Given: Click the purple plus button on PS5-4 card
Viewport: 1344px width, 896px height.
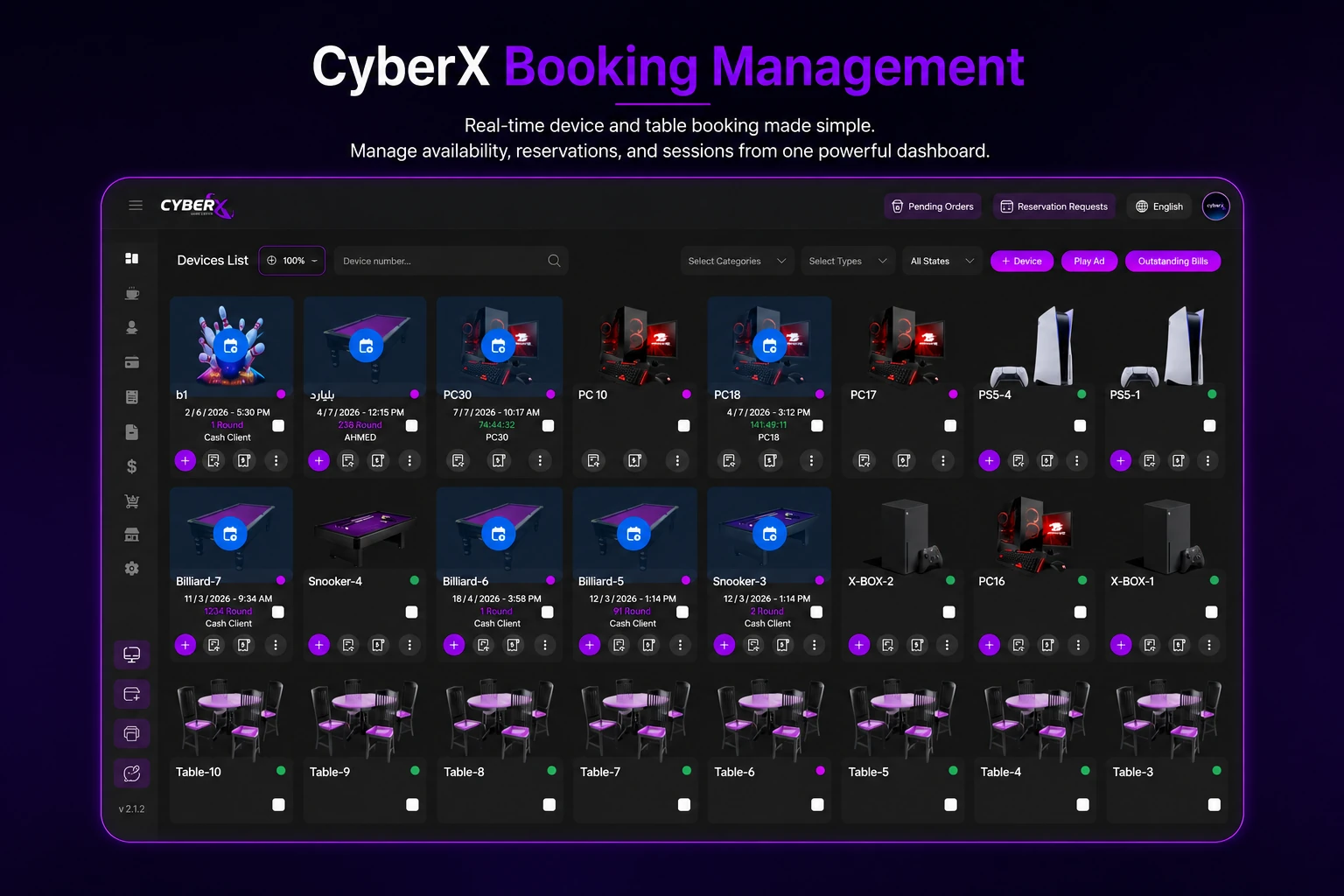Looking at the screenshot, I should 990,460.
